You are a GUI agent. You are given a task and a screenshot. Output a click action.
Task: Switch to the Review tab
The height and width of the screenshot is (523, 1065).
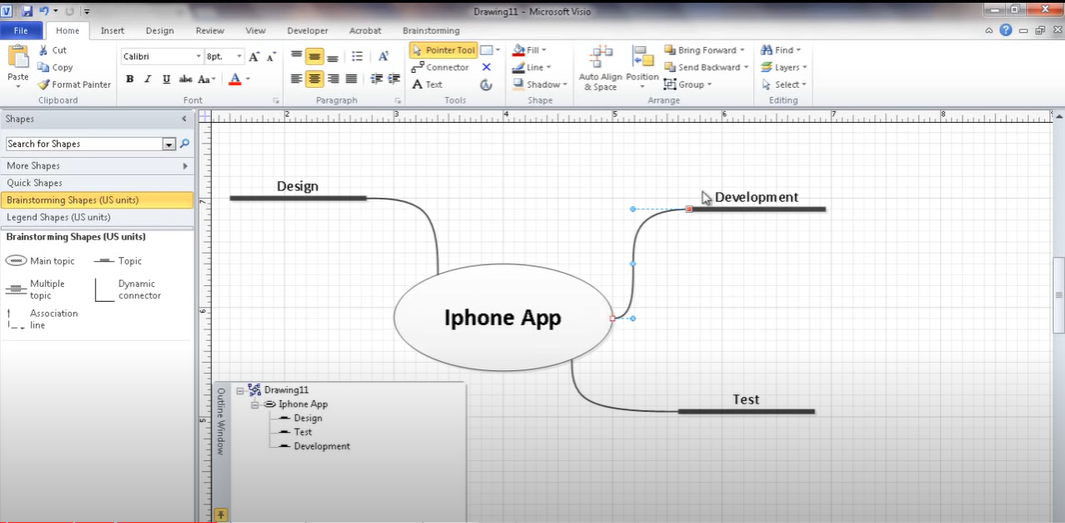(x=210, y=31)
